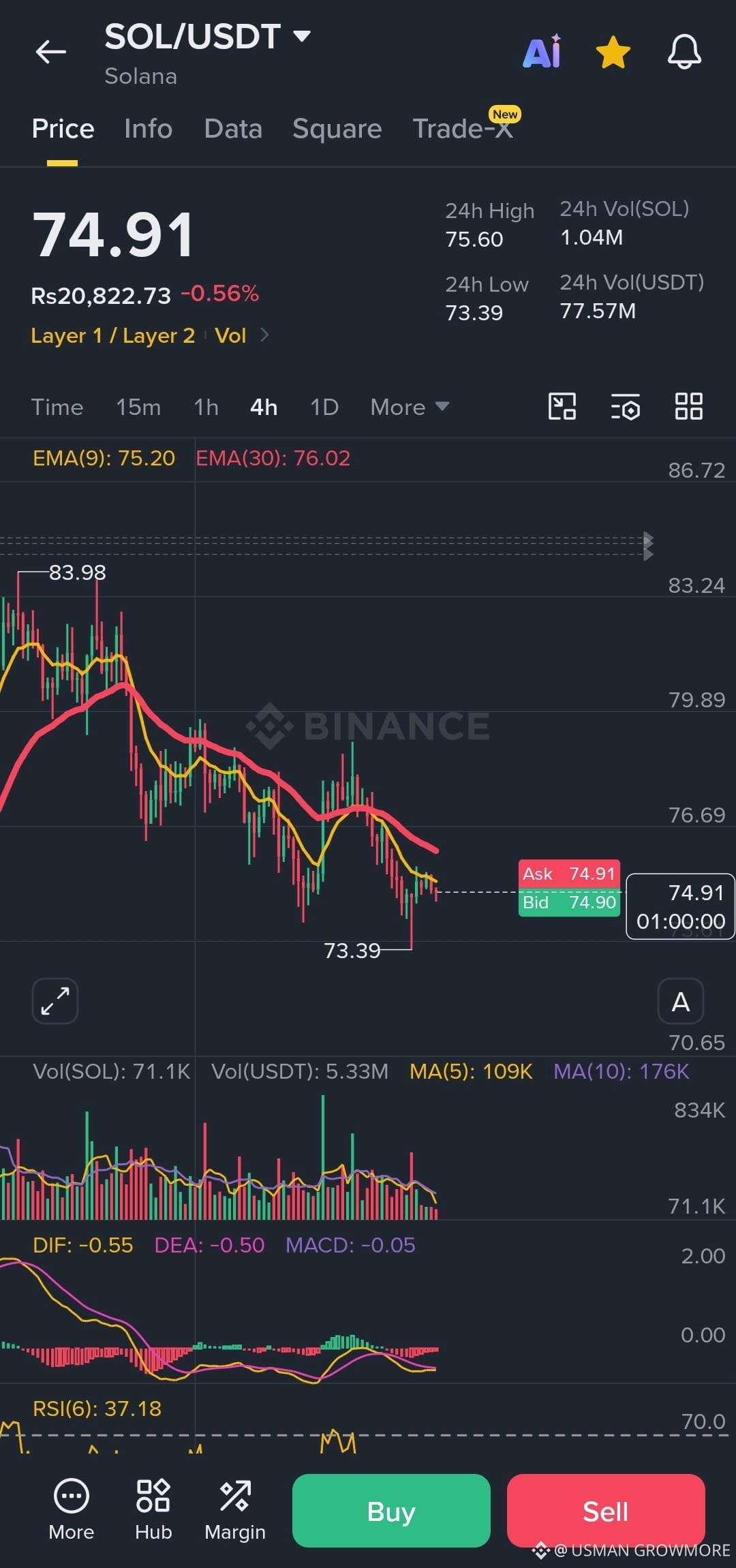Tap the large 74.91 price display
The image size is (736, 1568).
(113, 235)
